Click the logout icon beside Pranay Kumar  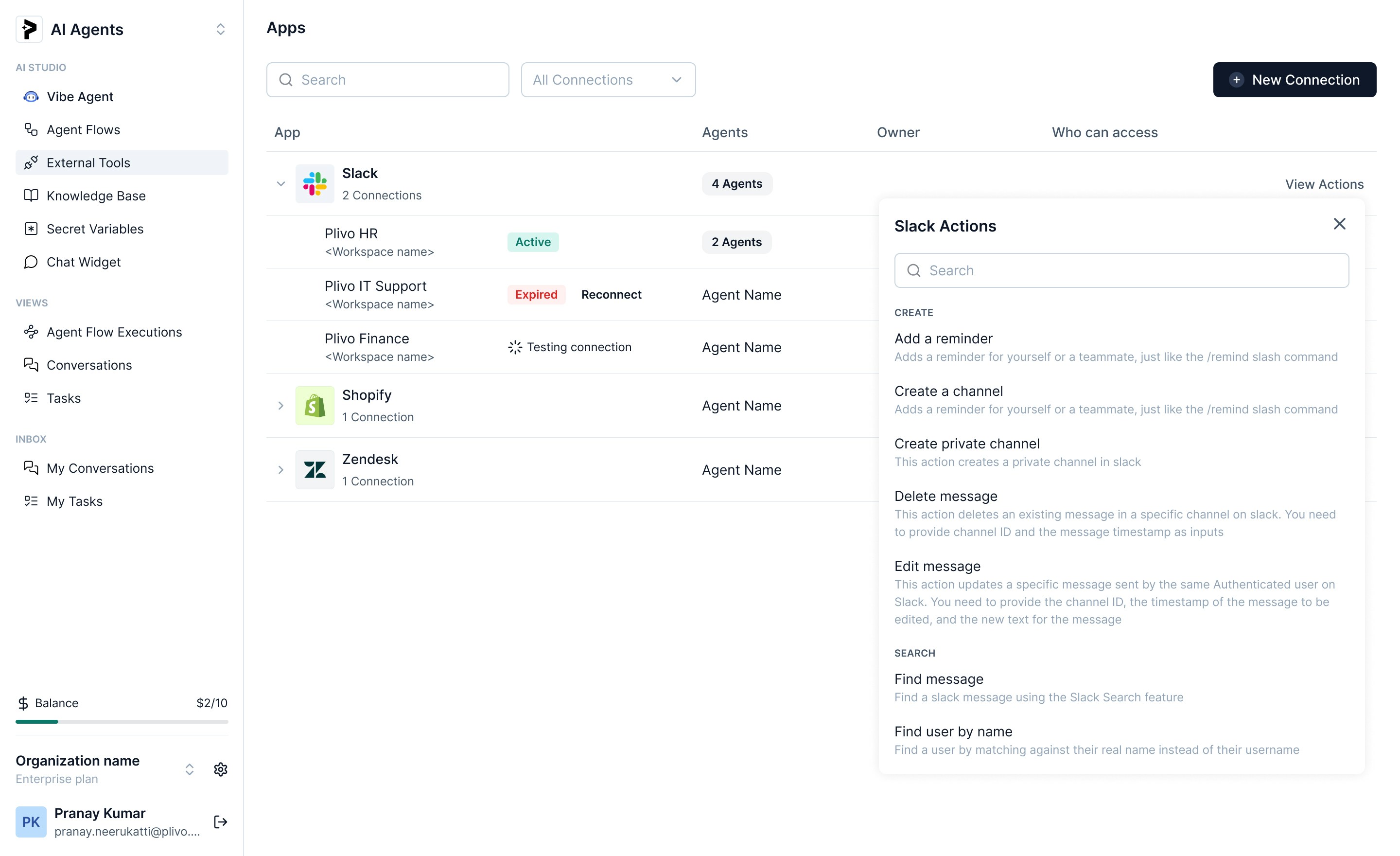coord(221,822)
